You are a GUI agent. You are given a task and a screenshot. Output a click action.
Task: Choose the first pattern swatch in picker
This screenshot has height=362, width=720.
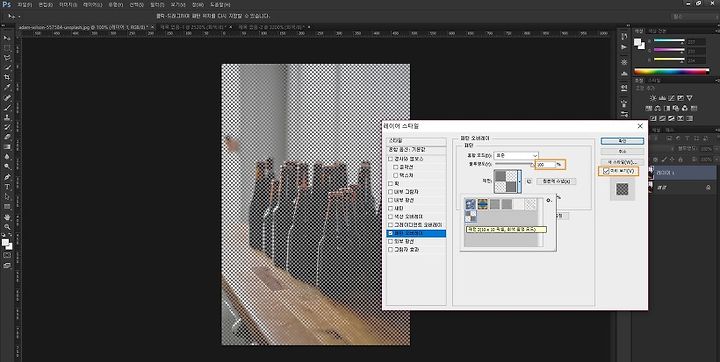(x=470, y=204)
